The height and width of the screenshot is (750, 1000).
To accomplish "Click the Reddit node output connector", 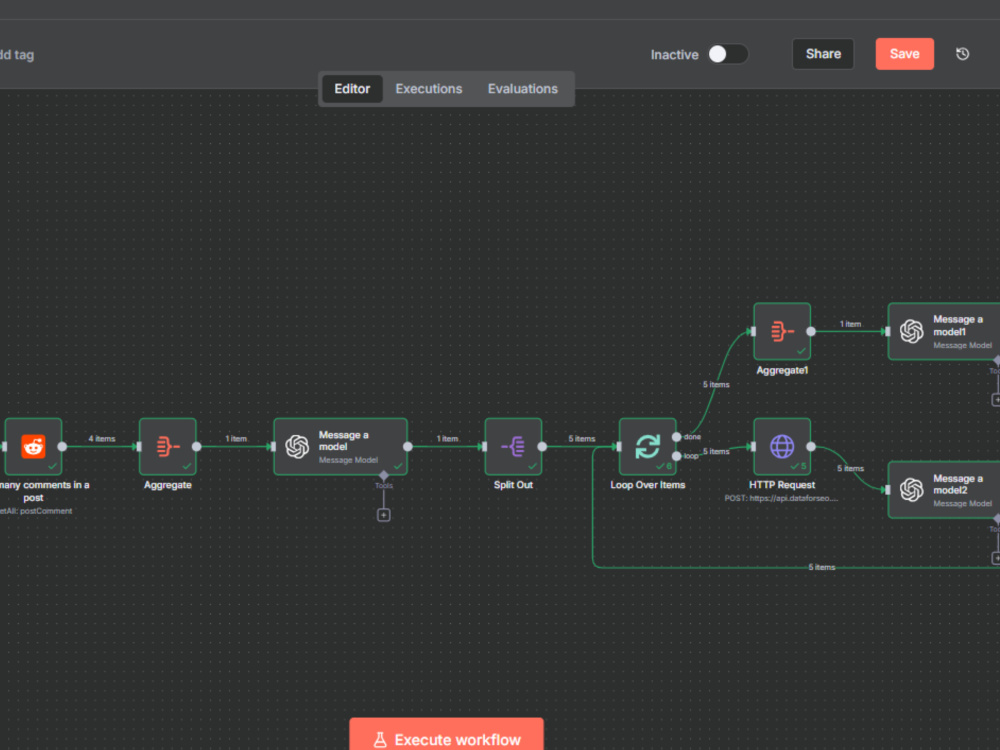I will (62, 446).
